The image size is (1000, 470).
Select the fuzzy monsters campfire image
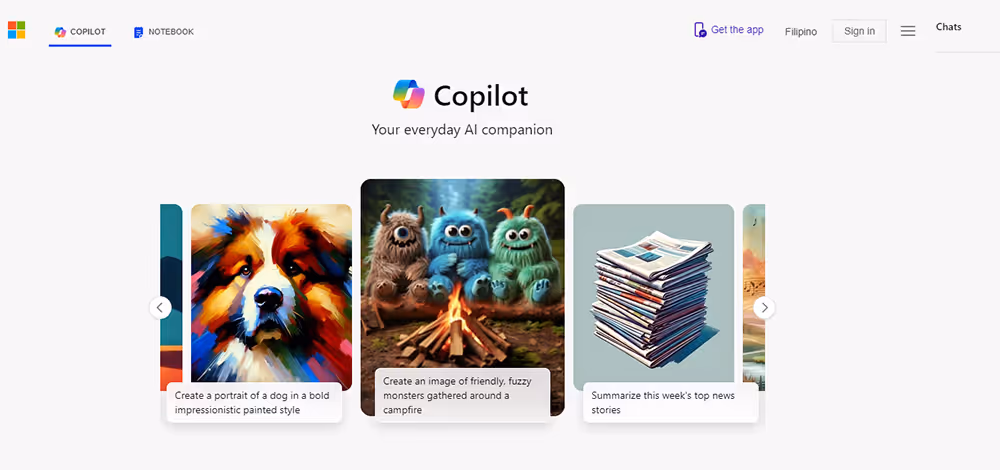click(x=462, y=274)
